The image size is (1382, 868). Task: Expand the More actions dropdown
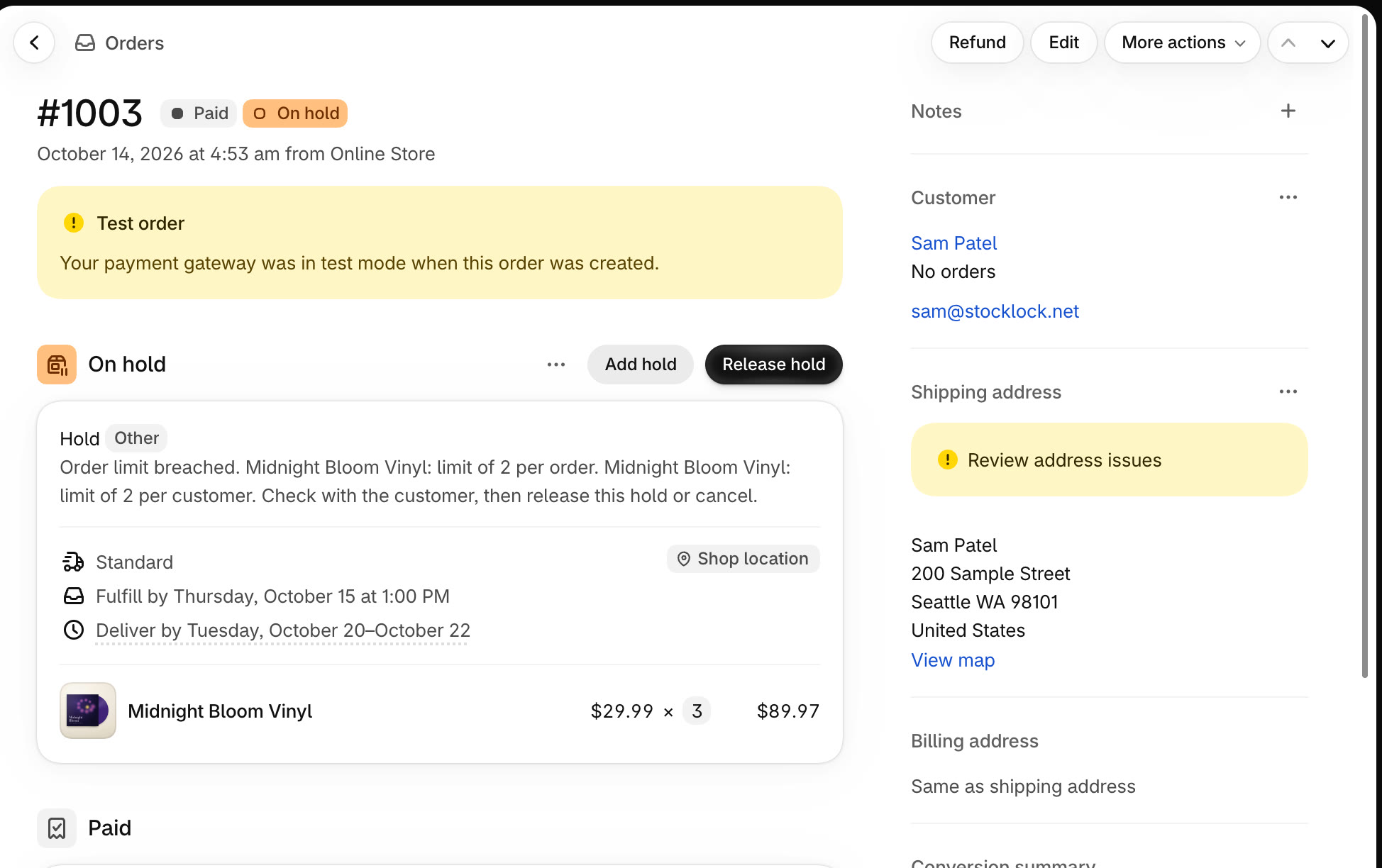coord(1182,43)
